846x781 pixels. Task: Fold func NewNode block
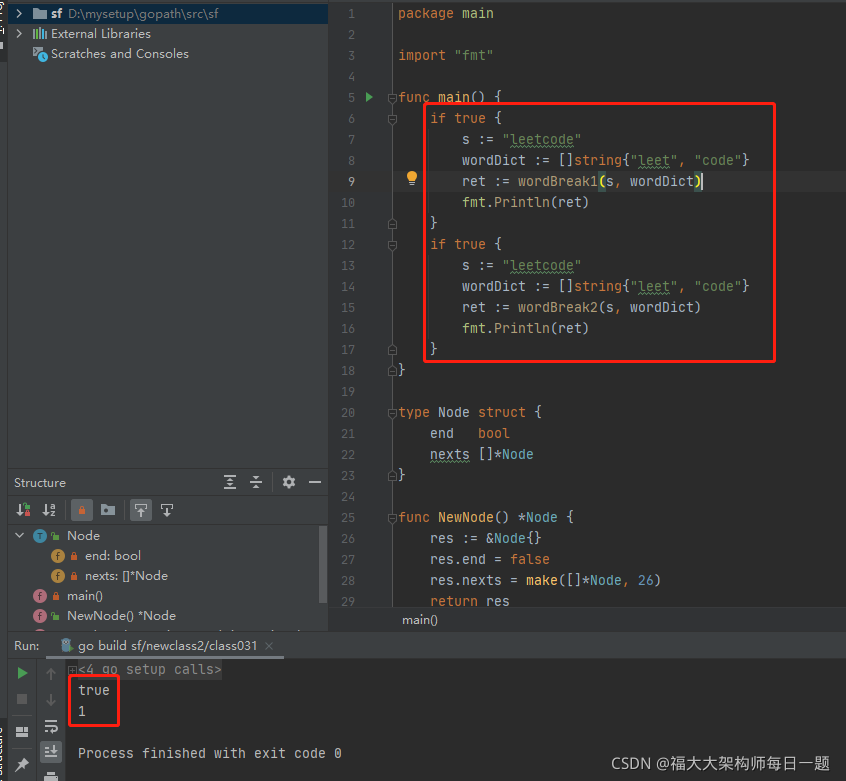[392, 518]
